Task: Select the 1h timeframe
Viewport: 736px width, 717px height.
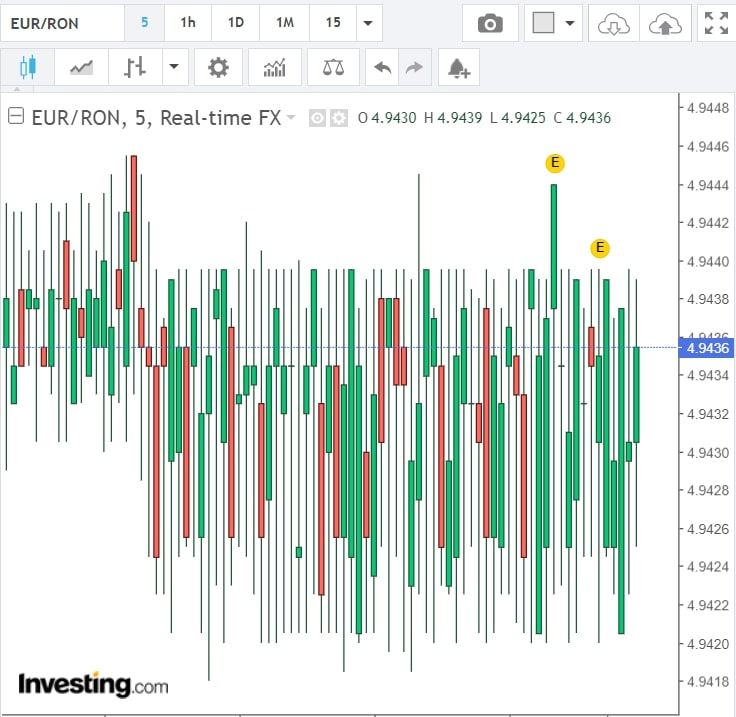Action: (x=188, y=23)
